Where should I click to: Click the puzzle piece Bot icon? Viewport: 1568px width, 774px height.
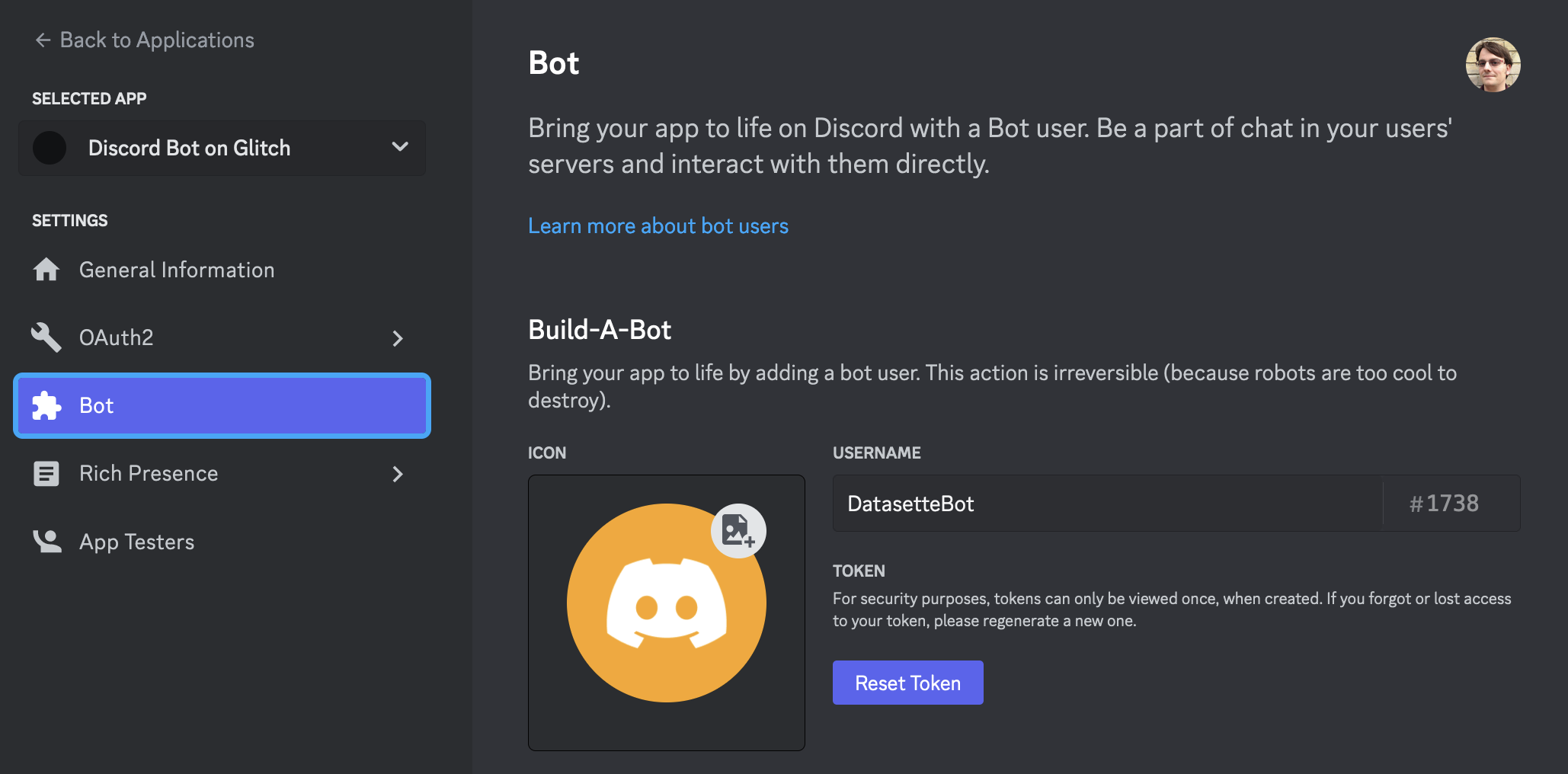point(46,406)
